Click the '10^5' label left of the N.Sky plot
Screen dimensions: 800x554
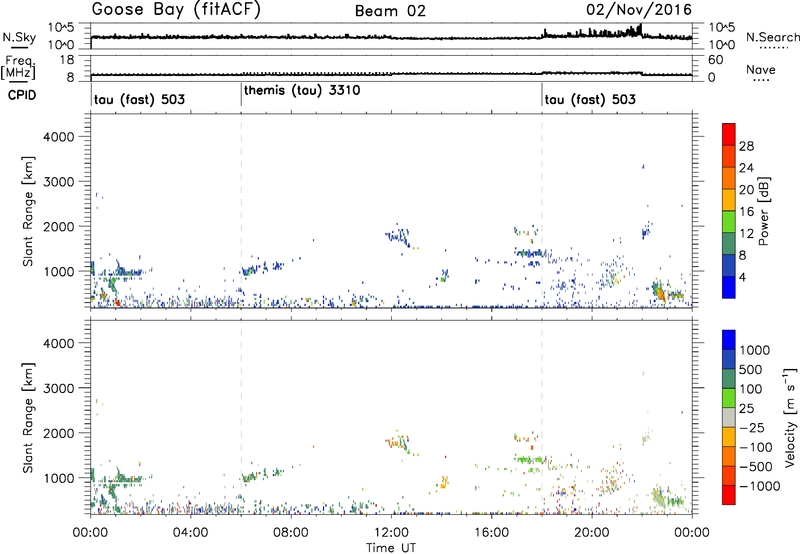(61, 28)
